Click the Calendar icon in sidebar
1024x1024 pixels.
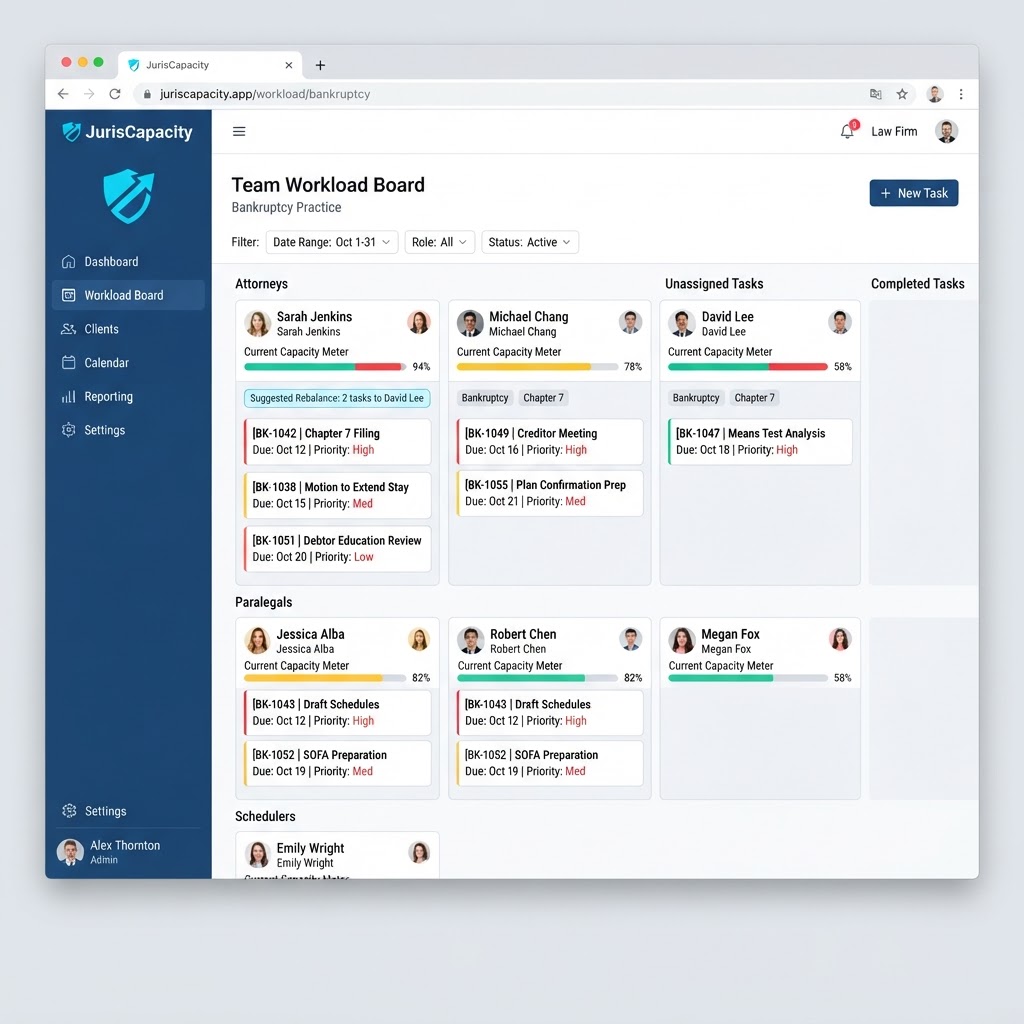[69, 362]
